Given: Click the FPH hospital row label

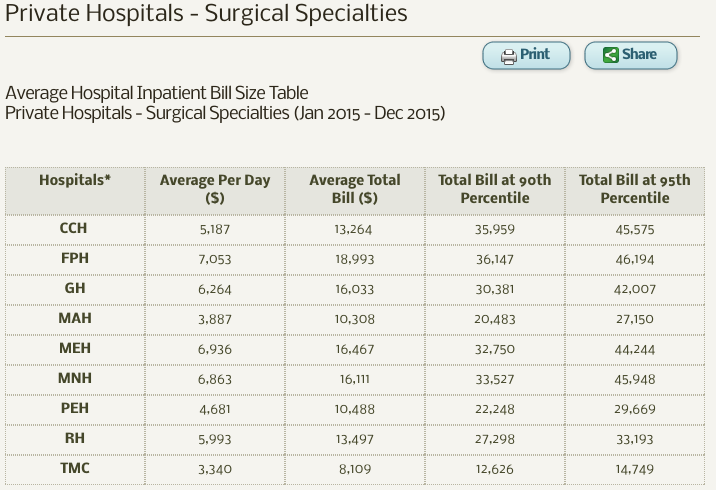Looking at the screenshot, I should pos(74,258).
